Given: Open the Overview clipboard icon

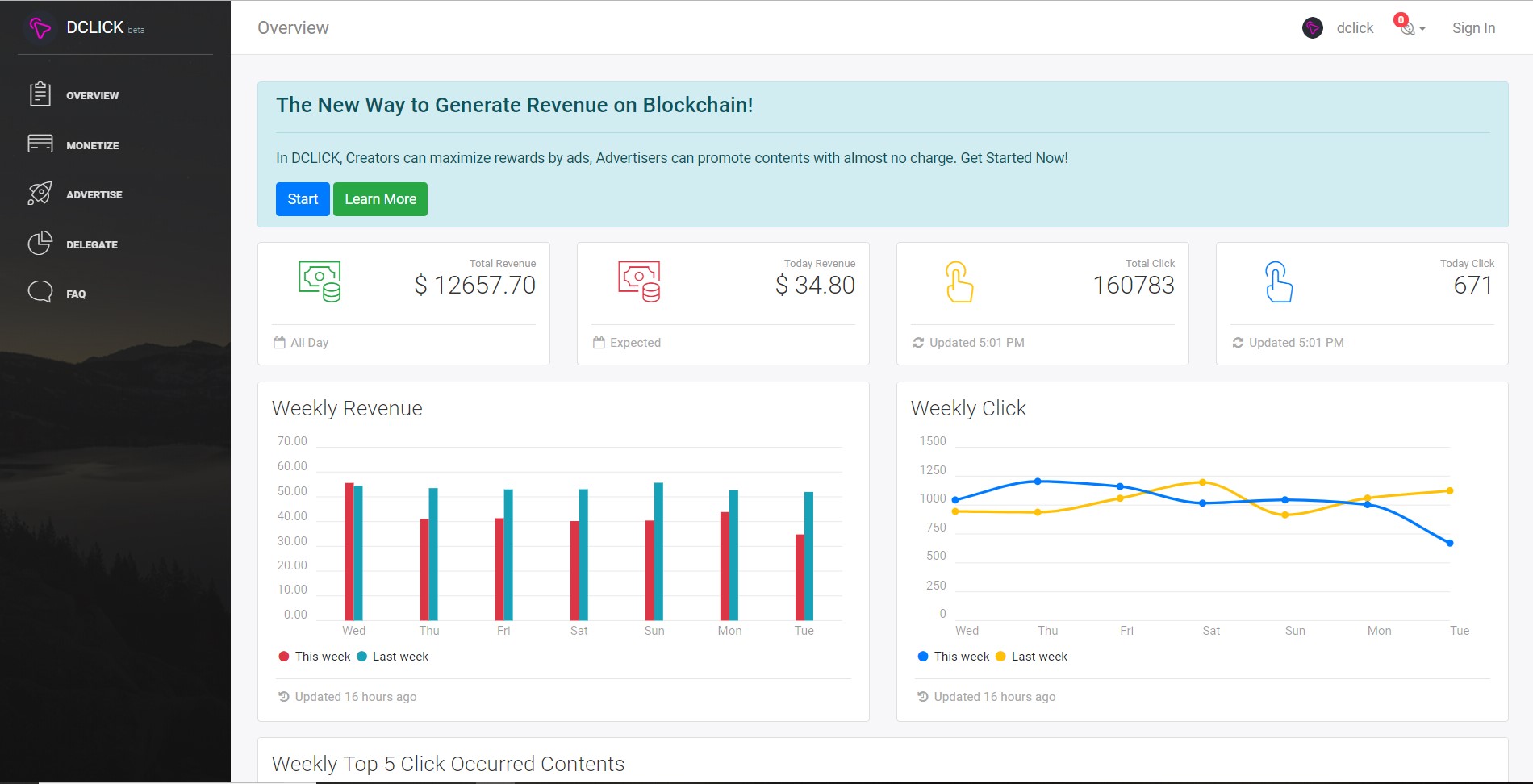Looking at the screenshot, I should 40,94.
